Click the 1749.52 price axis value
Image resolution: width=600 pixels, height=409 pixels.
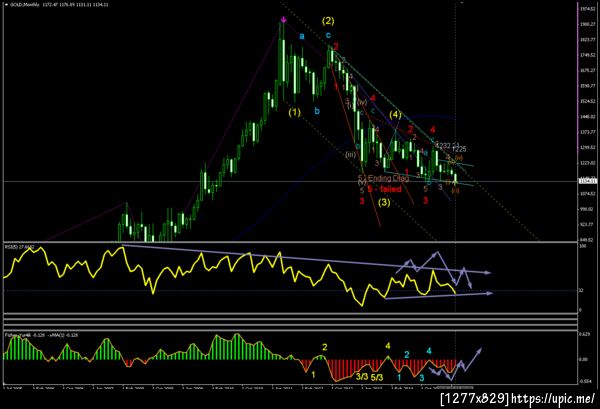(588, 55)
